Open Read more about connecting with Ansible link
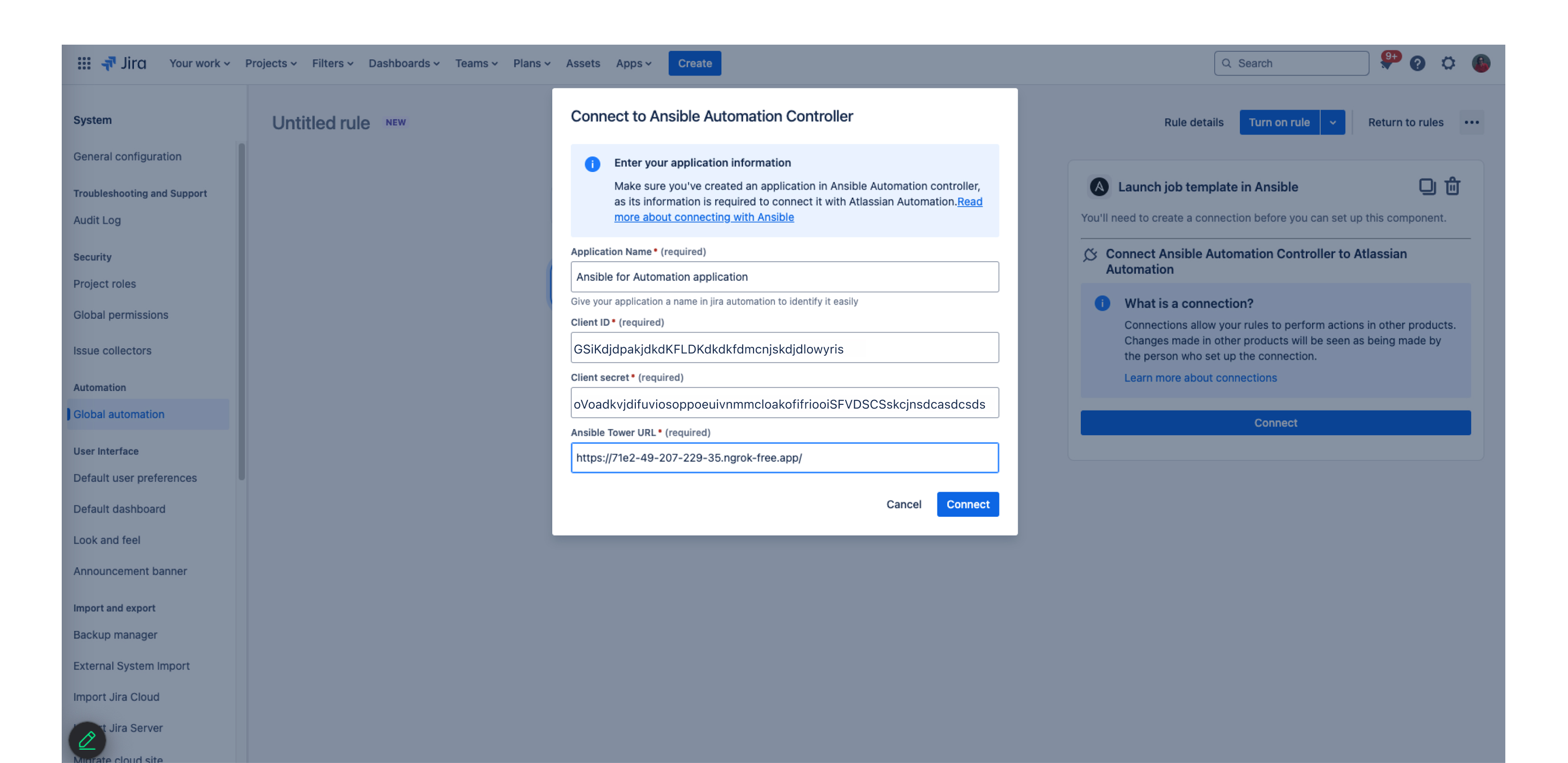 [x=704, y=217]
